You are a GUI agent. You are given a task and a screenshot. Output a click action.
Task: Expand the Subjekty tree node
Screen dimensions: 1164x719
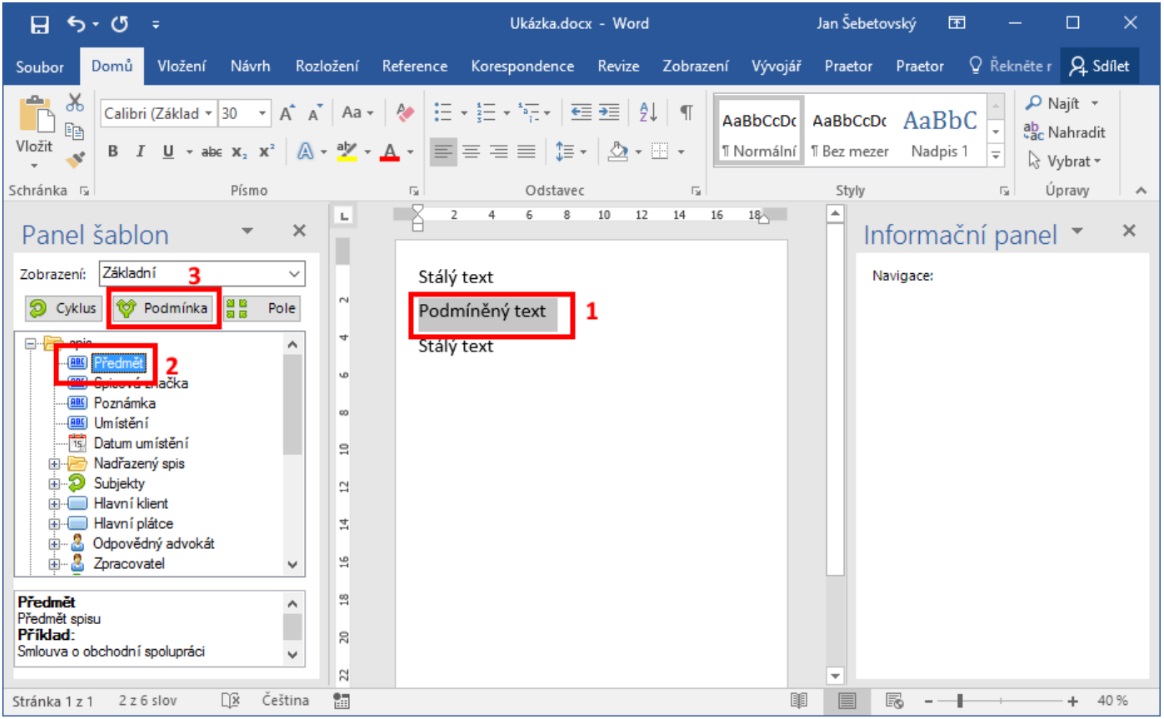tap(55, 484)
